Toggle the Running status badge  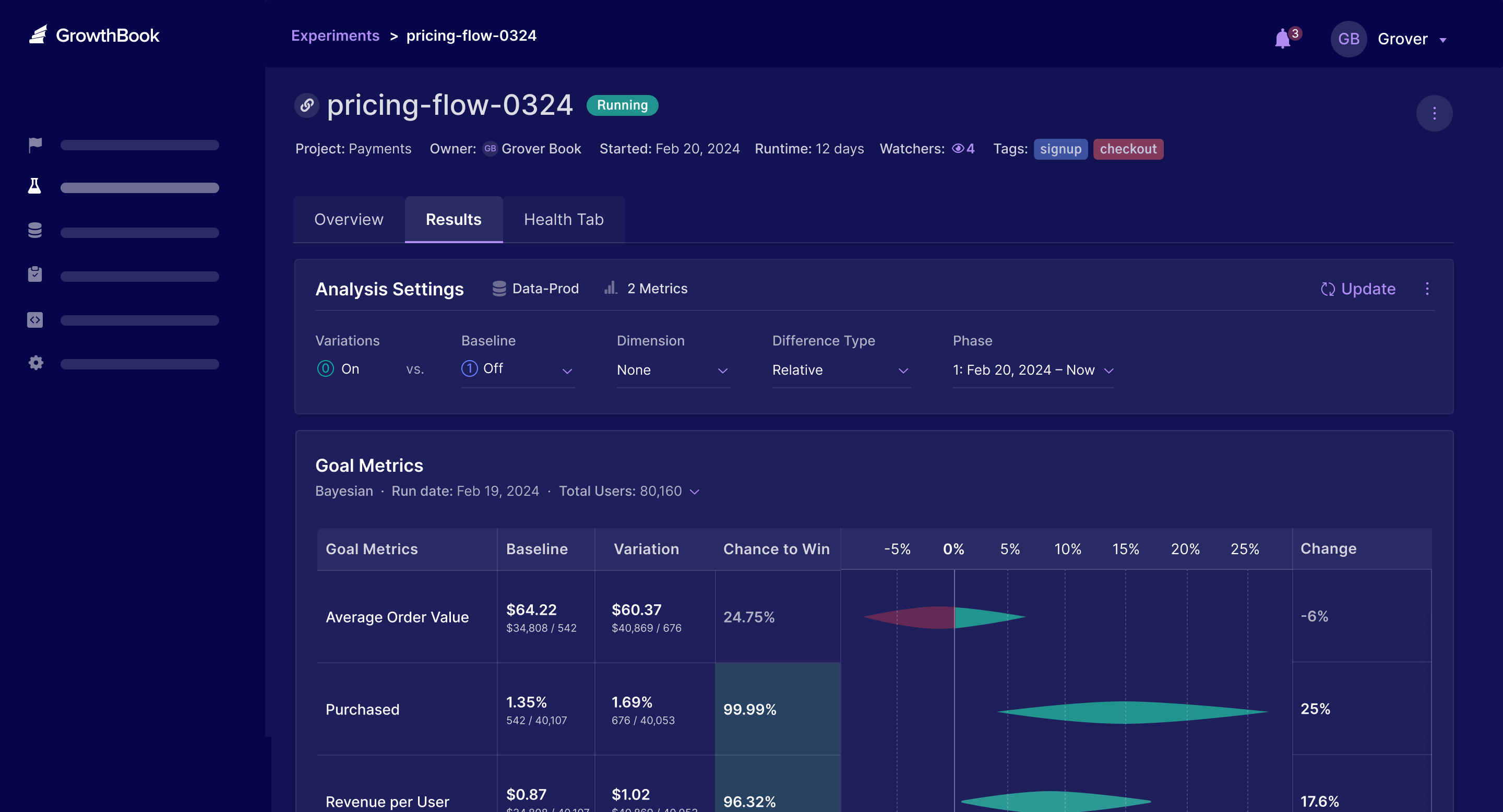pos(622,105)
